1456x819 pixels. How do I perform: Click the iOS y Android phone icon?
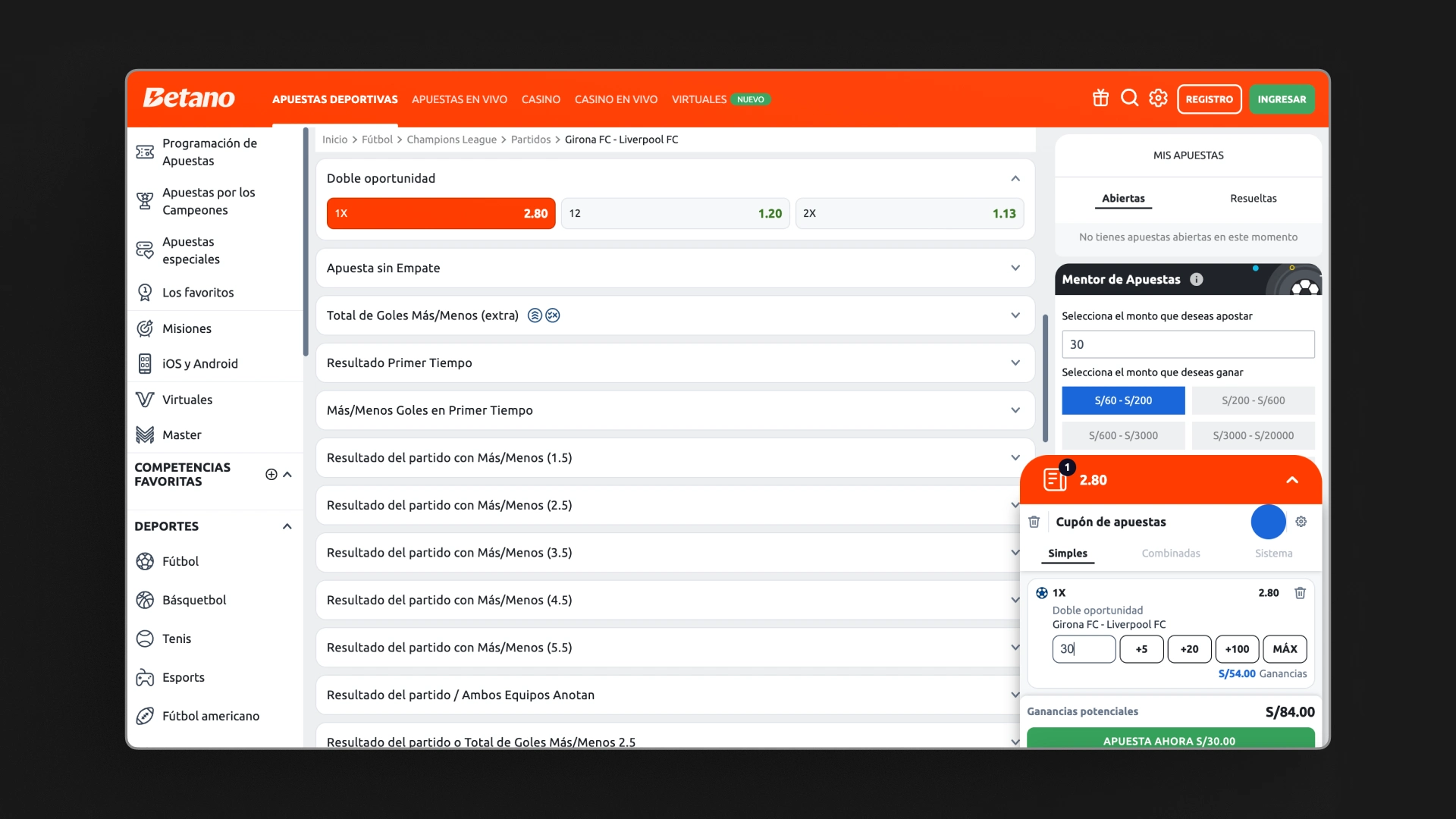coord(145,364)
